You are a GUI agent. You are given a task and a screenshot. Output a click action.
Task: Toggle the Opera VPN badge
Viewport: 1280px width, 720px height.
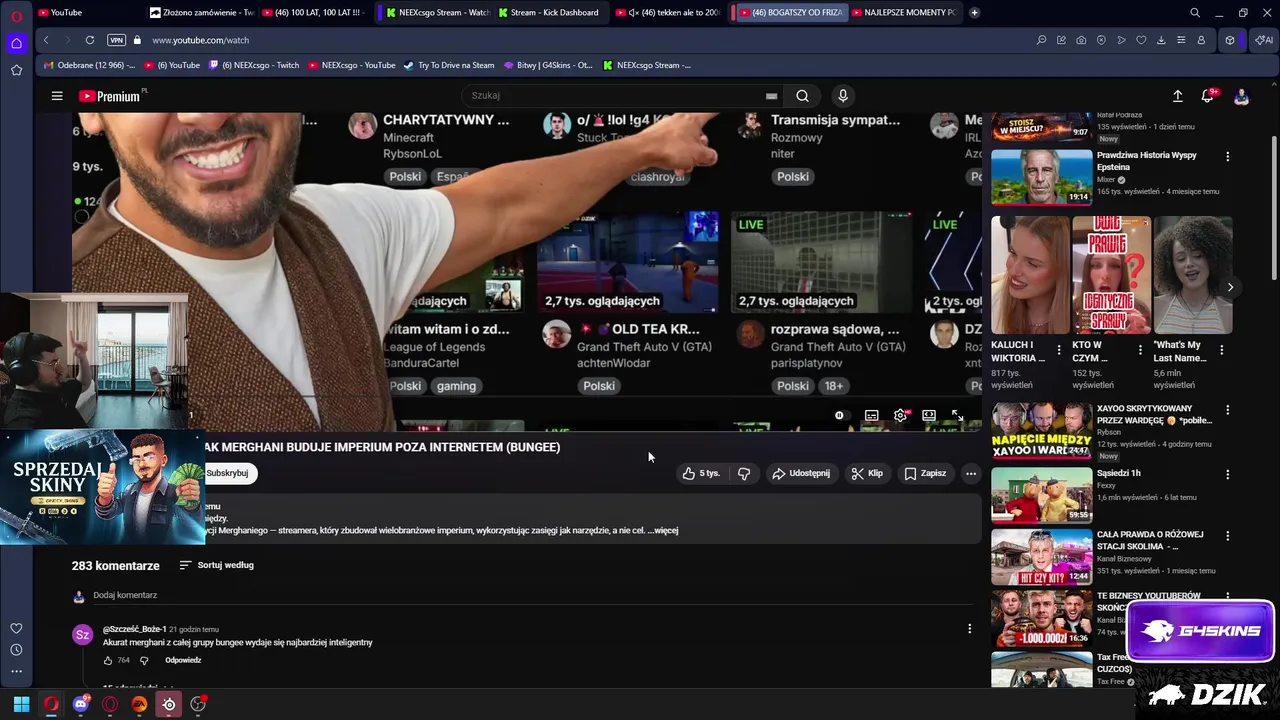[x=116, y=40]
